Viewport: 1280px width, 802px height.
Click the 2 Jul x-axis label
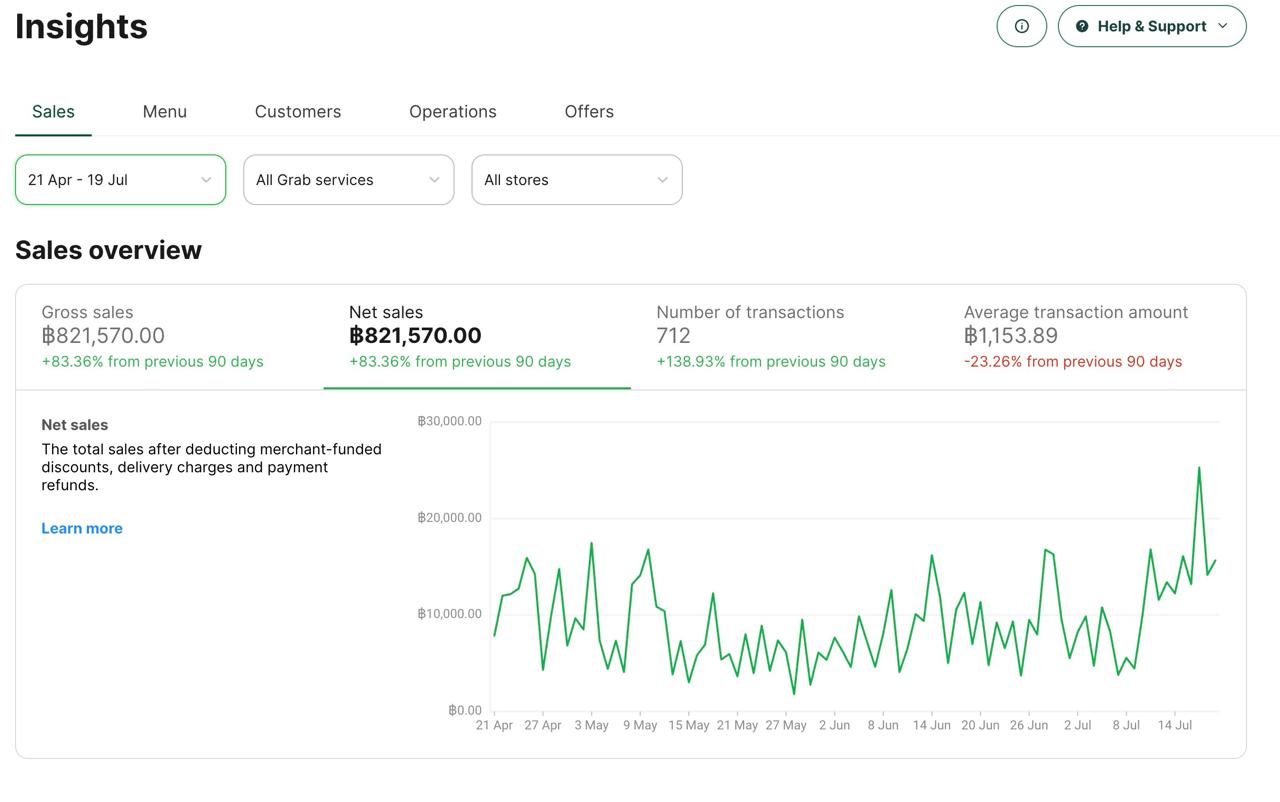coord(1077,725)
